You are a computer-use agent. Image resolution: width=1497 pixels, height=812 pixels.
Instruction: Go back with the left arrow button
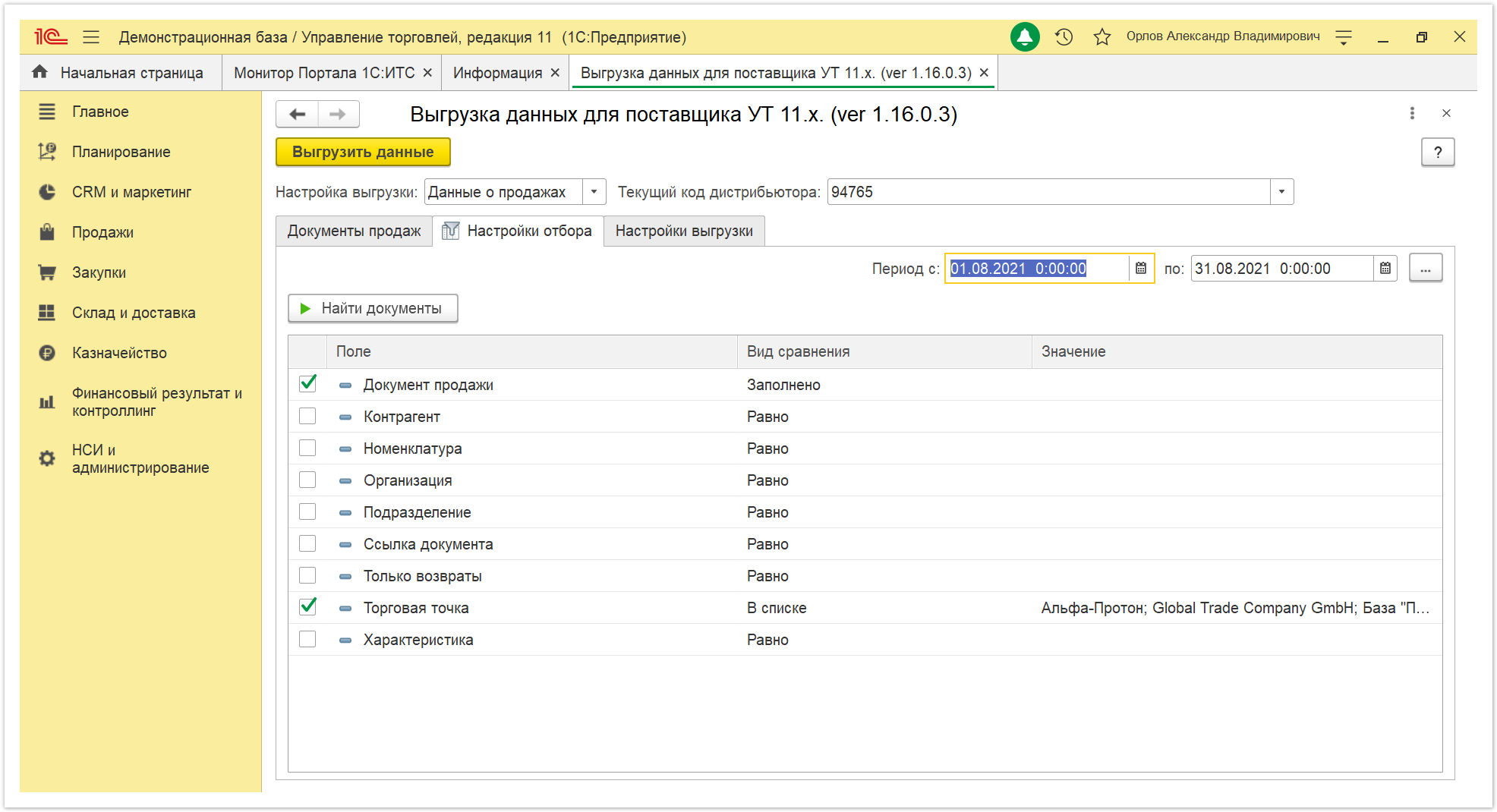point(297,114)
